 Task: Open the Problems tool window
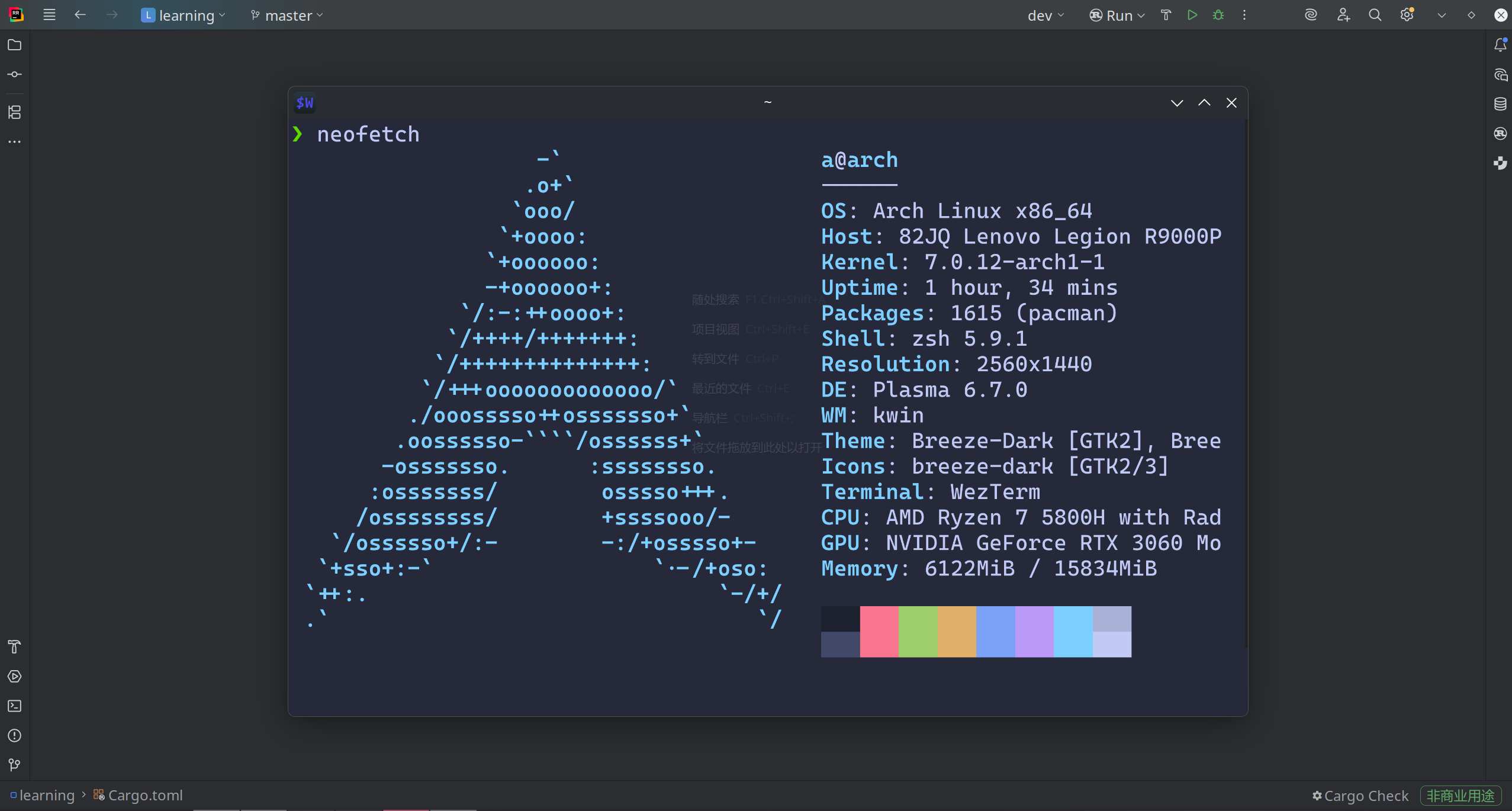click(x=15, y=735)
